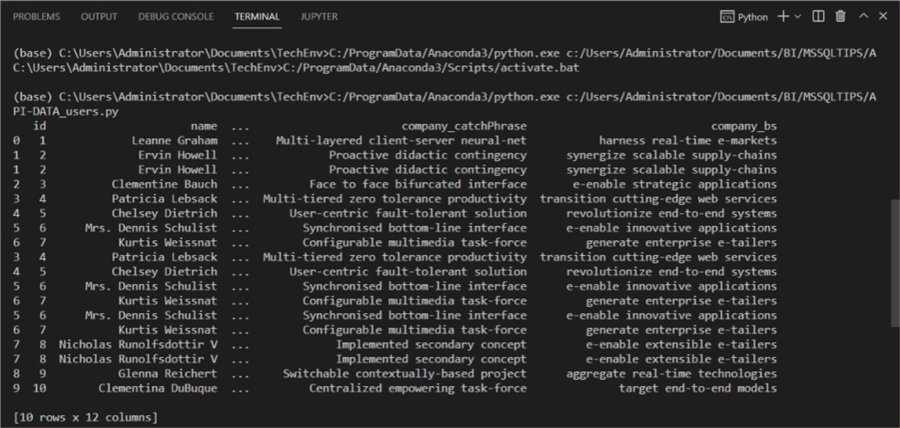
Task: Click the company_bs column header
Action: pyautogui.click(x=744, y=127)
